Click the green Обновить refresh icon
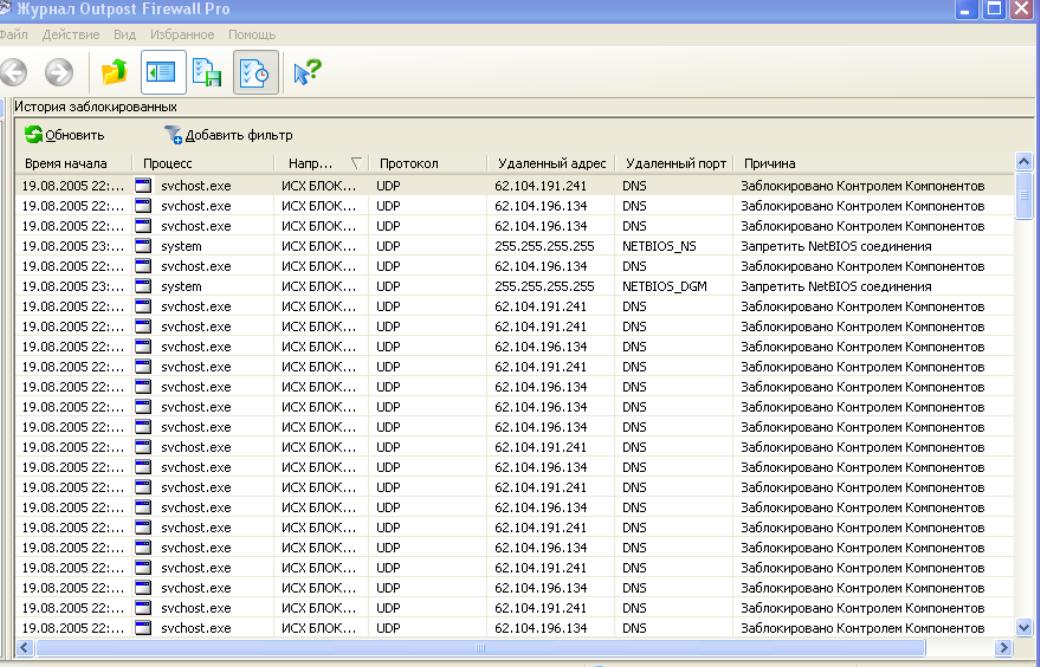The height and width of the screenshot is (667, 1040). pyautogui.click(x=33, y=135)
